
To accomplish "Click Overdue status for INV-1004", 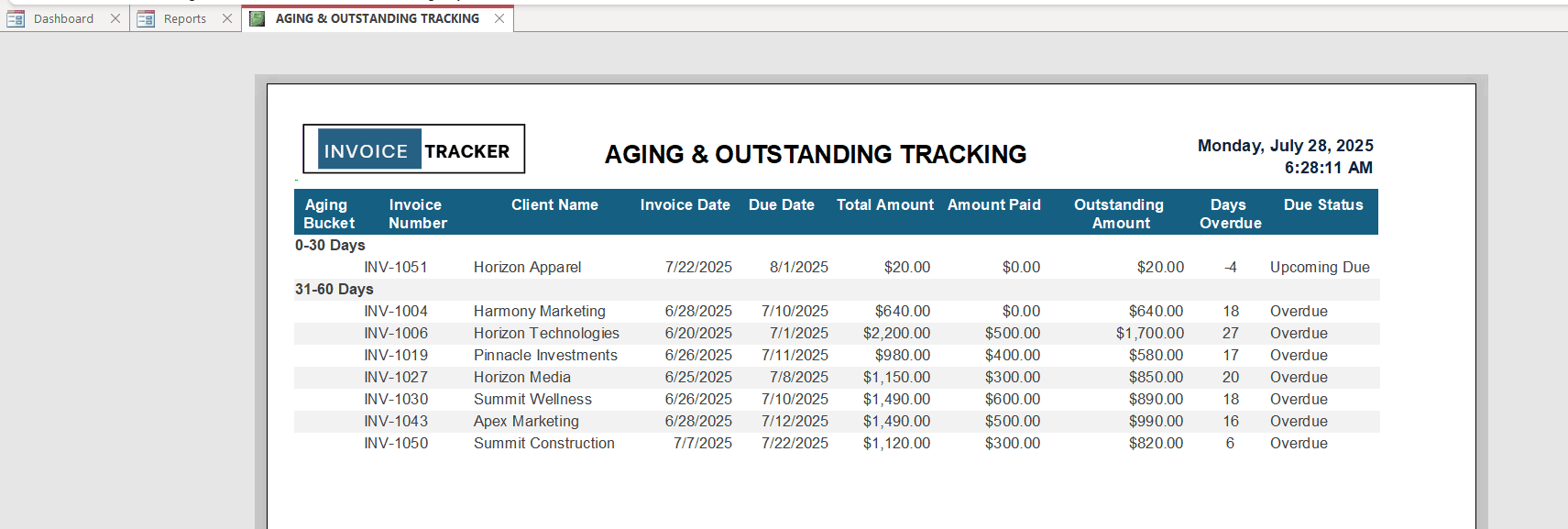I will pyautogui.click(x=1299, y=311).
